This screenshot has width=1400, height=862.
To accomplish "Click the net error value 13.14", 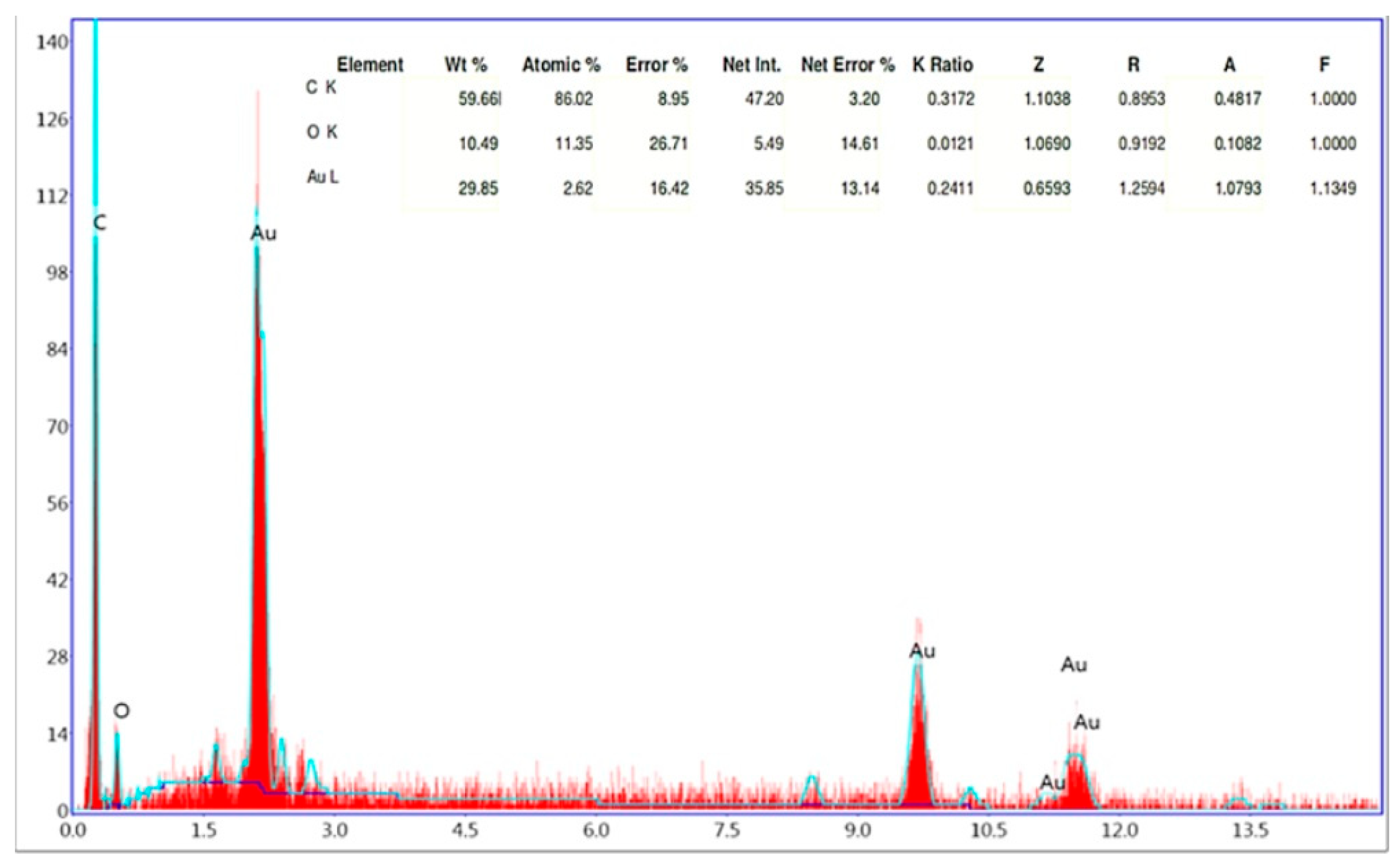I will (x=859, y=188).
